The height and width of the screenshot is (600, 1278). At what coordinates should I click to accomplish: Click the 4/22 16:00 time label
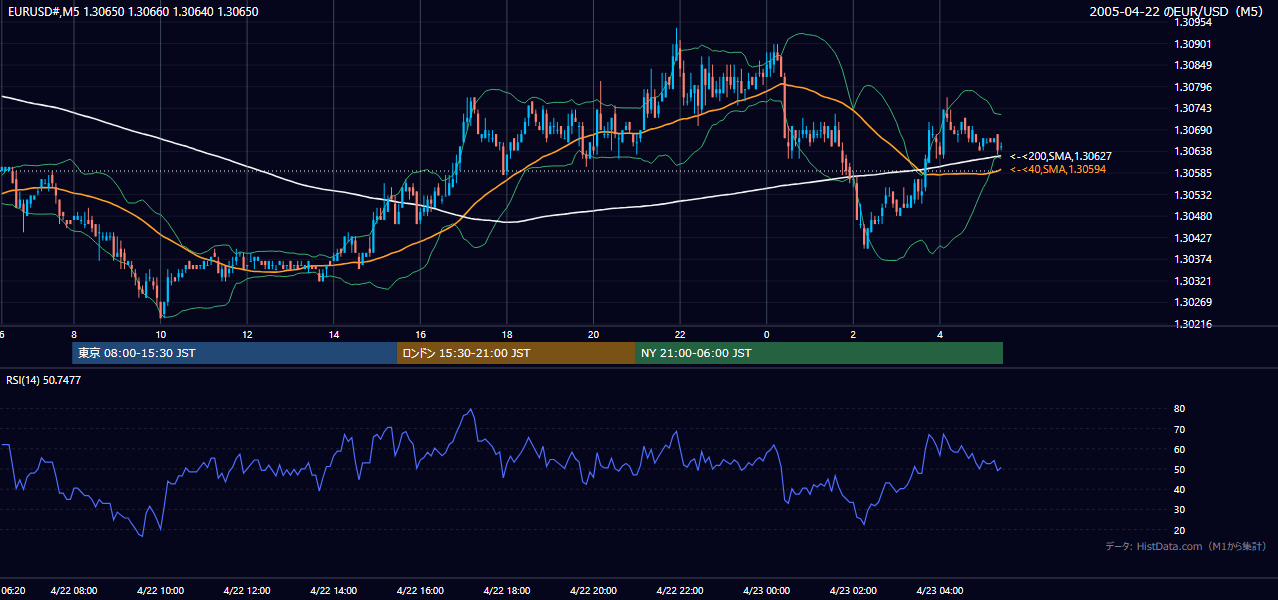click(421, 591)
